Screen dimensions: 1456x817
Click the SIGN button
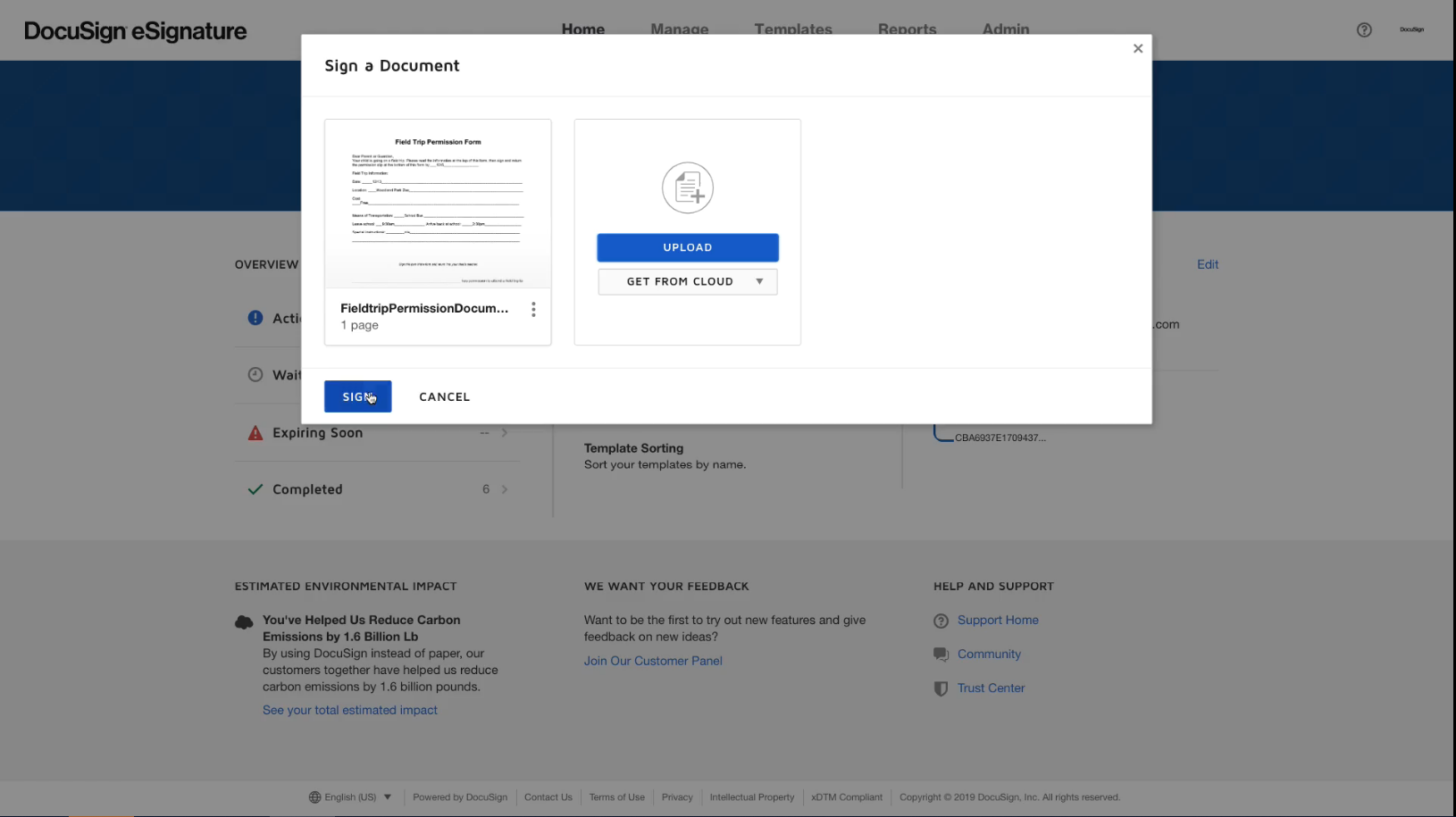[357, 396]
